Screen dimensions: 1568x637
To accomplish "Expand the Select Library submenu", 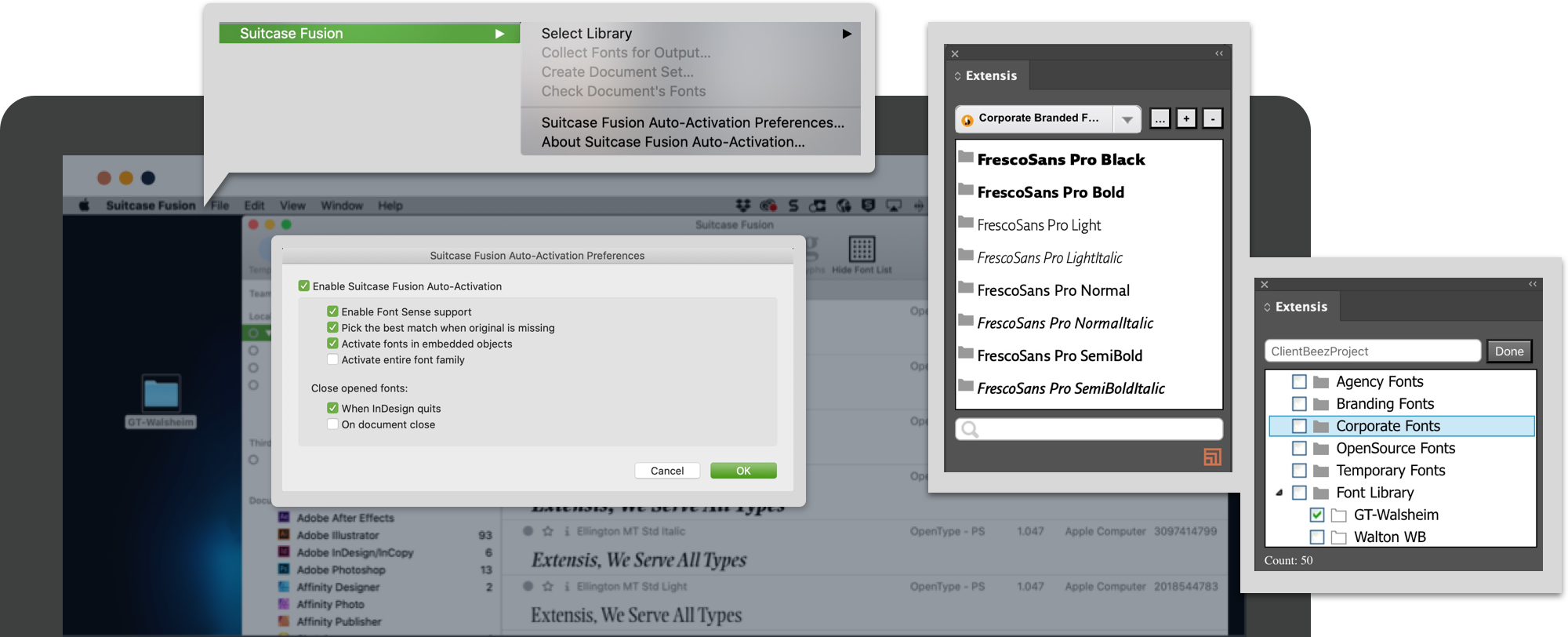I will pos(847,34).
